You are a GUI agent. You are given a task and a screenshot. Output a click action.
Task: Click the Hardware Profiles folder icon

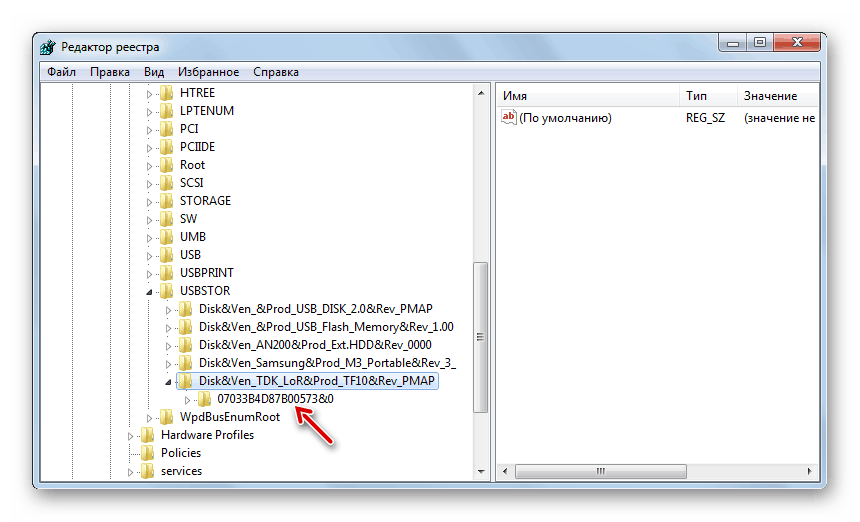pos(148,435)
